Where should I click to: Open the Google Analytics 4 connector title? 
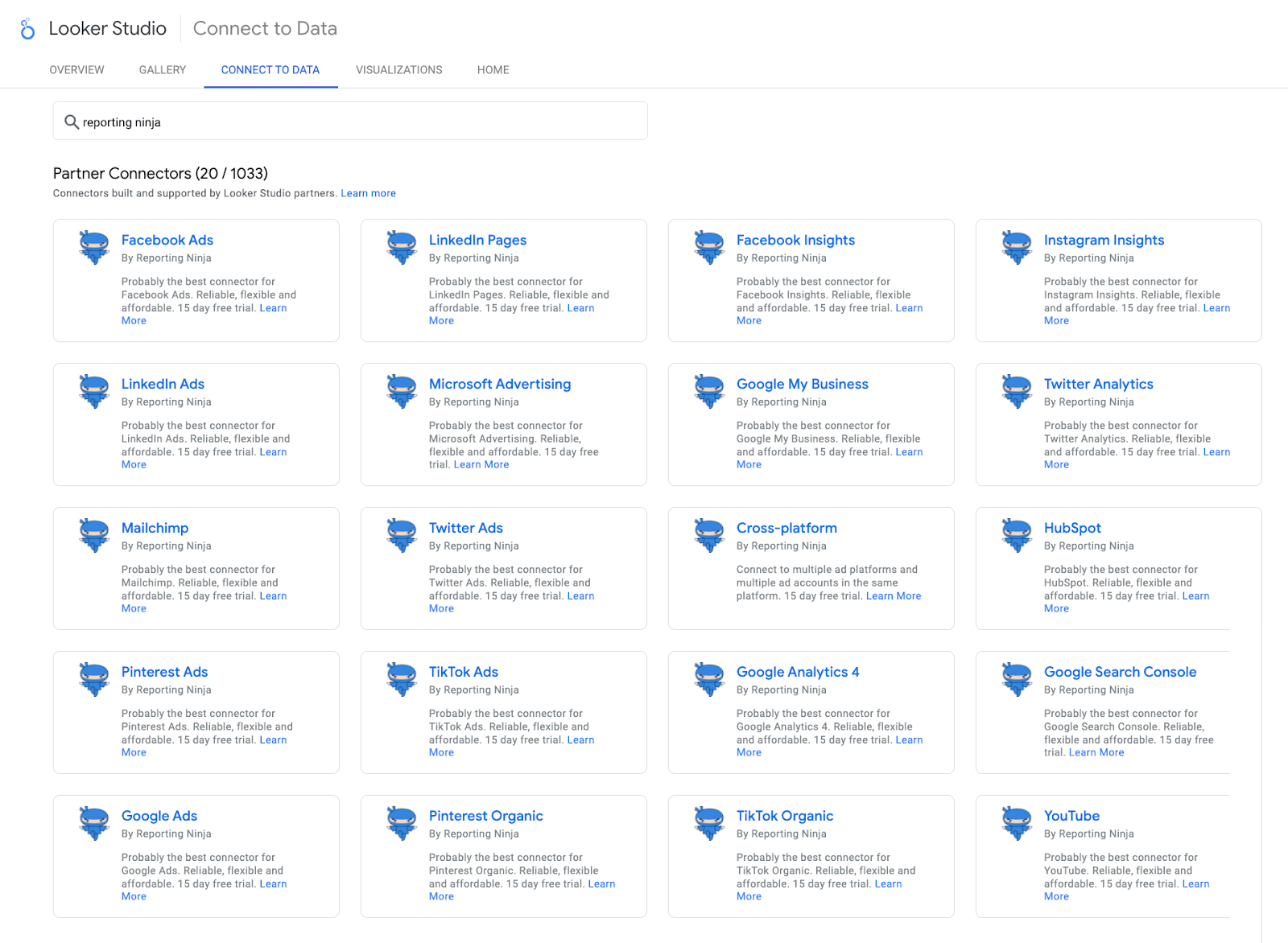(x=798, y=672)
